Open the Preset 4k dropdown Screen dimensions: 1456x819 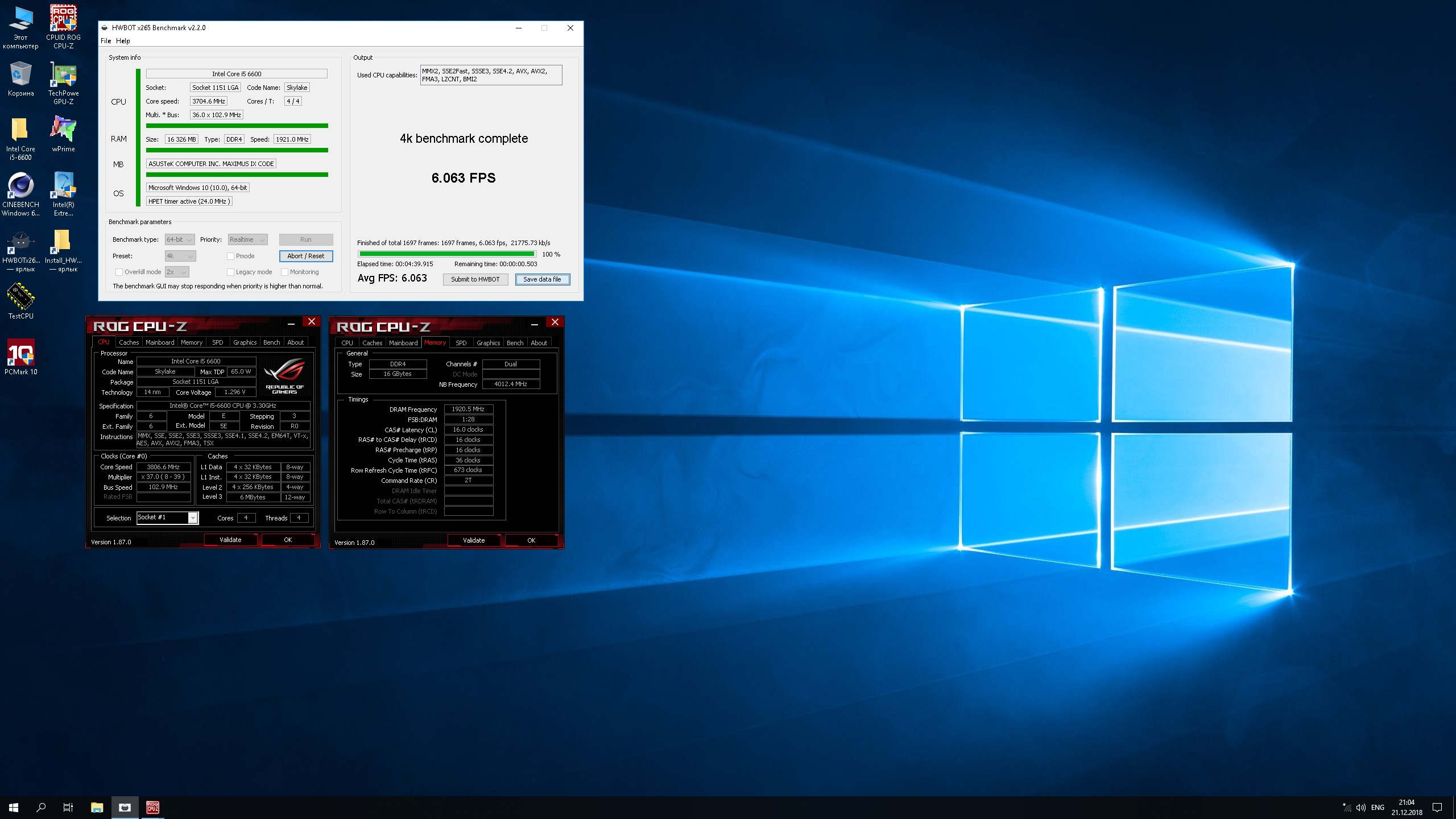coord(180,256)
